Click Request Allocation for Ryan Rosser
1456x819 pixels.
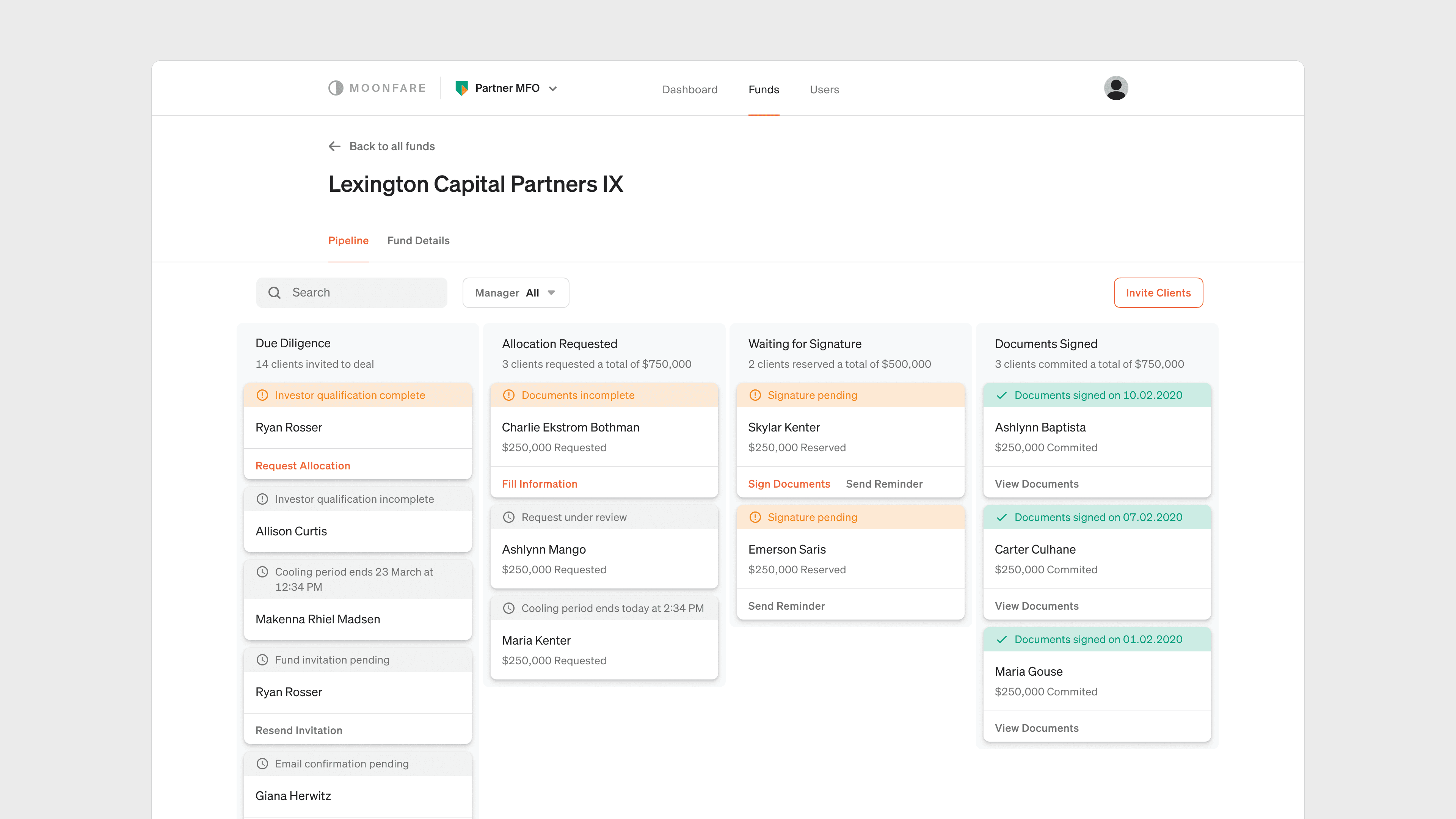[303, 466]
